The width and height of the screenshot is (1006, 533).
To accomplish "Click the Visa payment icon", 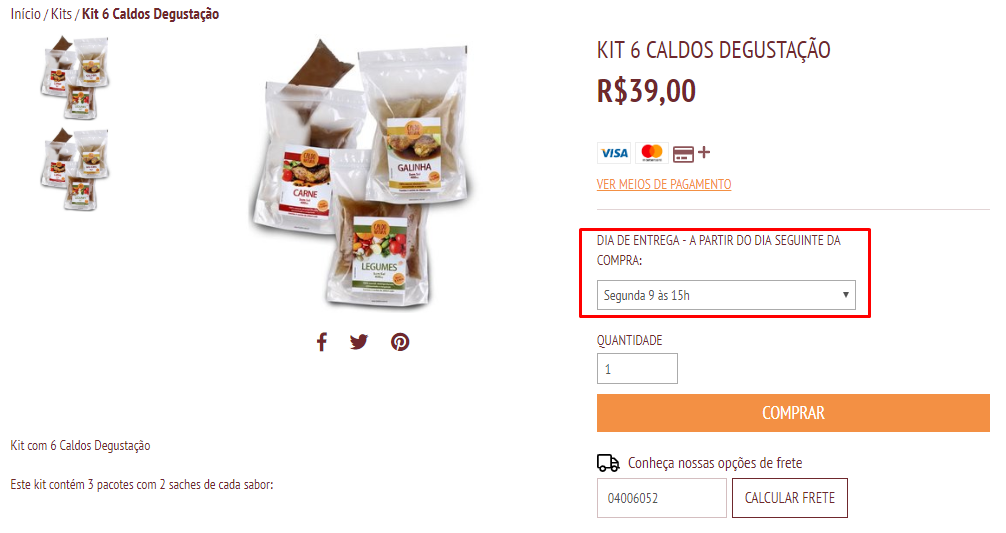I will tap(614, 153).
